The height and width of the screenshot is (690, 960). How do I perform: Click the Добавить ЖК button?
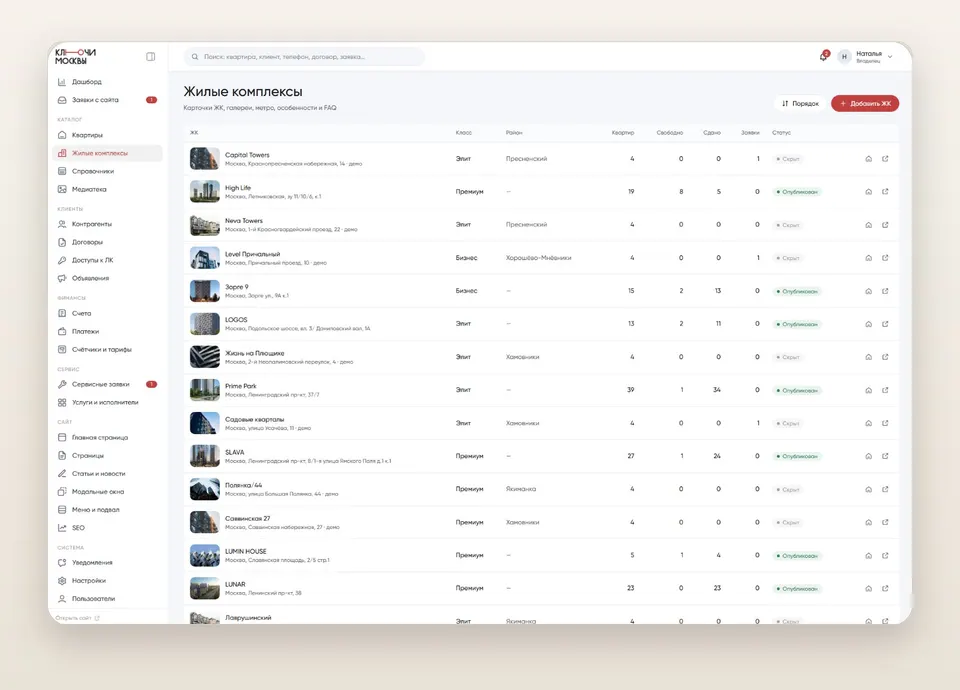pos(864,103)
